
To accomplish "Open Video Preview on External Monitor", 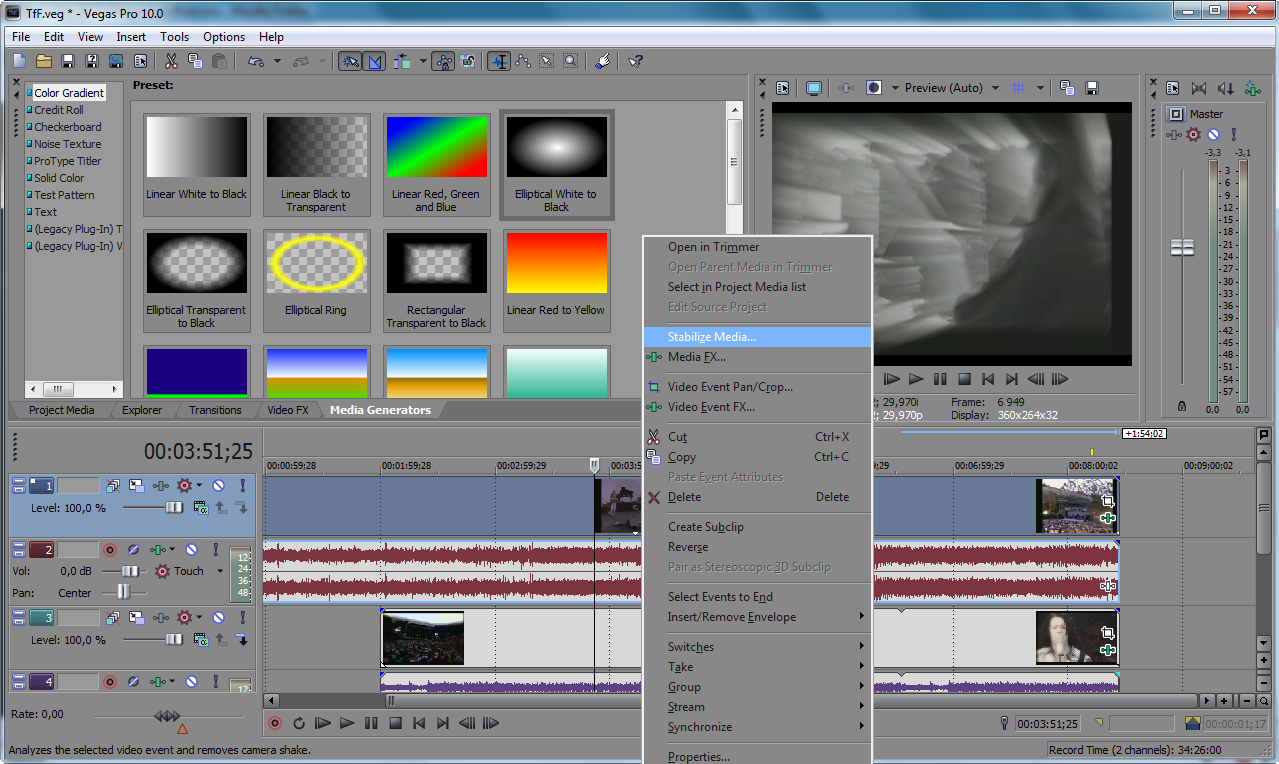I will coord(813,88).
